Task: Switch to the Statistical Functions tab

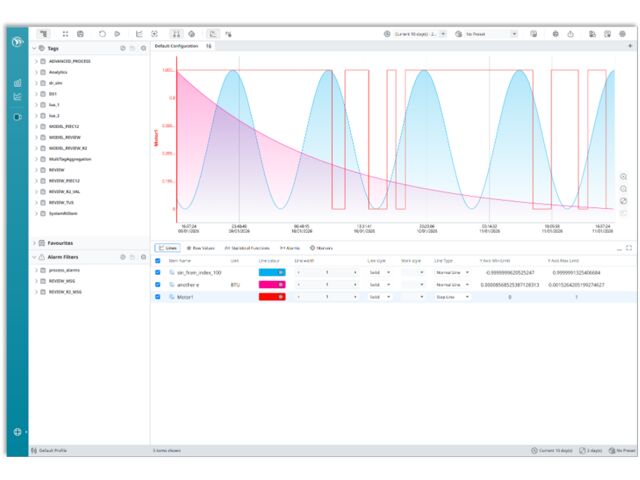Action: pyautogui.click(x=248, y=247)
